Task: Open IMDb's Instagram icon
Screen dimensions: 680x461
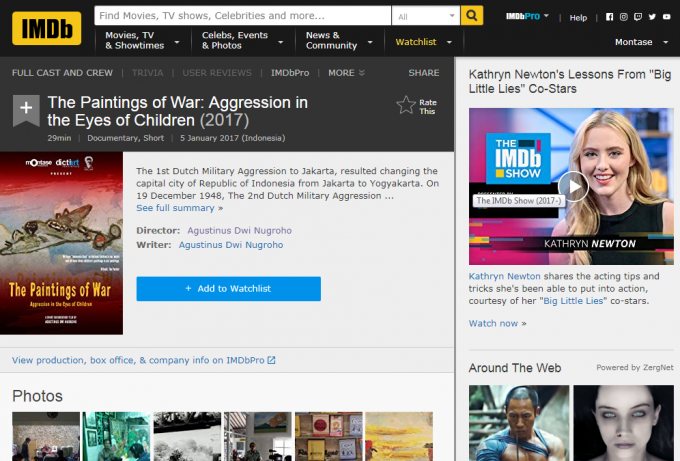Action: tap(624, 17)
